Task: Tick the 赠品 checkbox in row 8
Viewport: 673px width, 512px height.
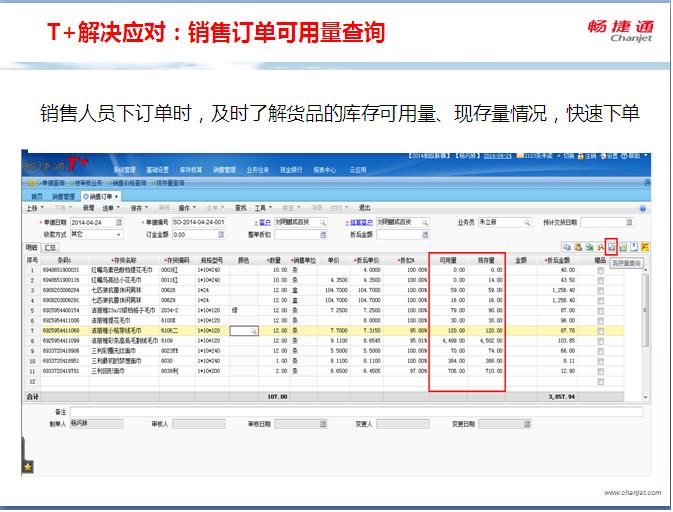Action: (x=600, y=341)
